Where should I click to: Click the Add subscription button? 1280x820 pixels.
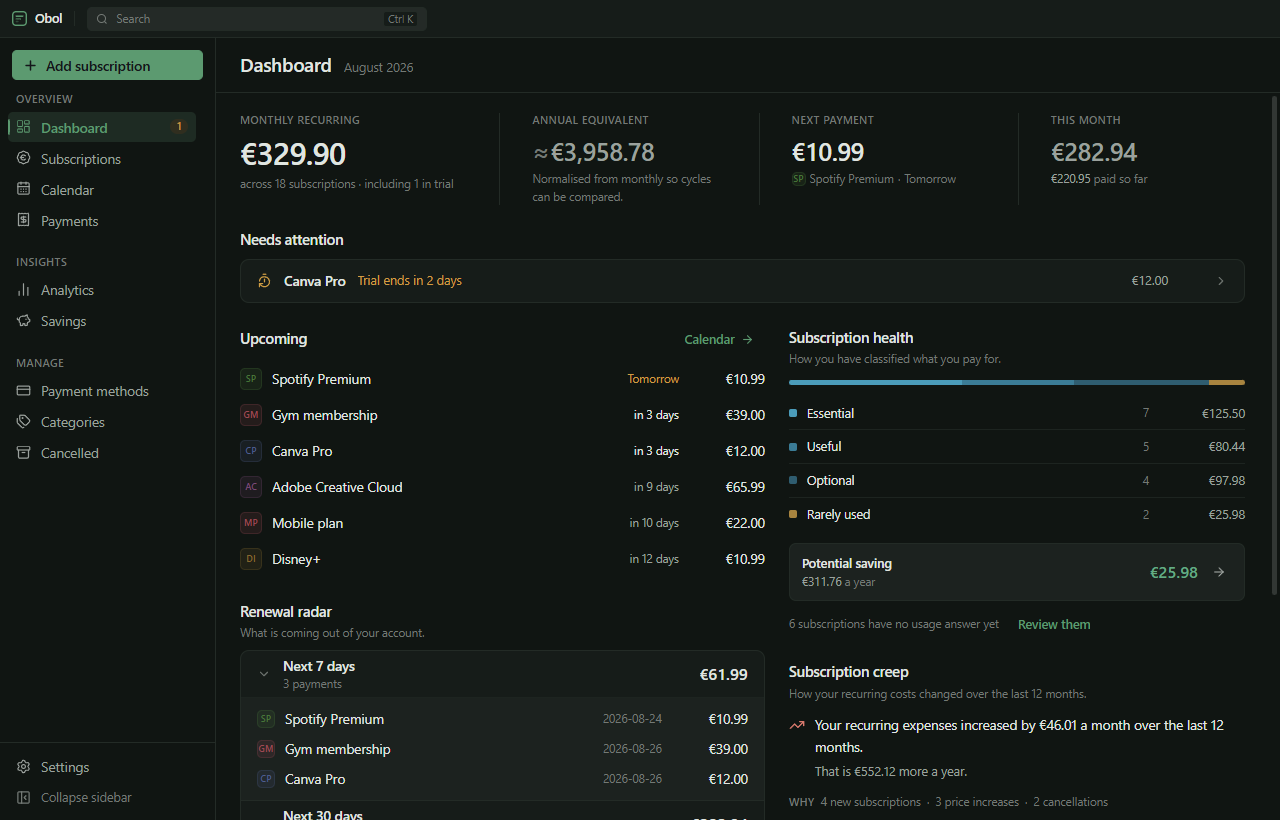[107, 65]
